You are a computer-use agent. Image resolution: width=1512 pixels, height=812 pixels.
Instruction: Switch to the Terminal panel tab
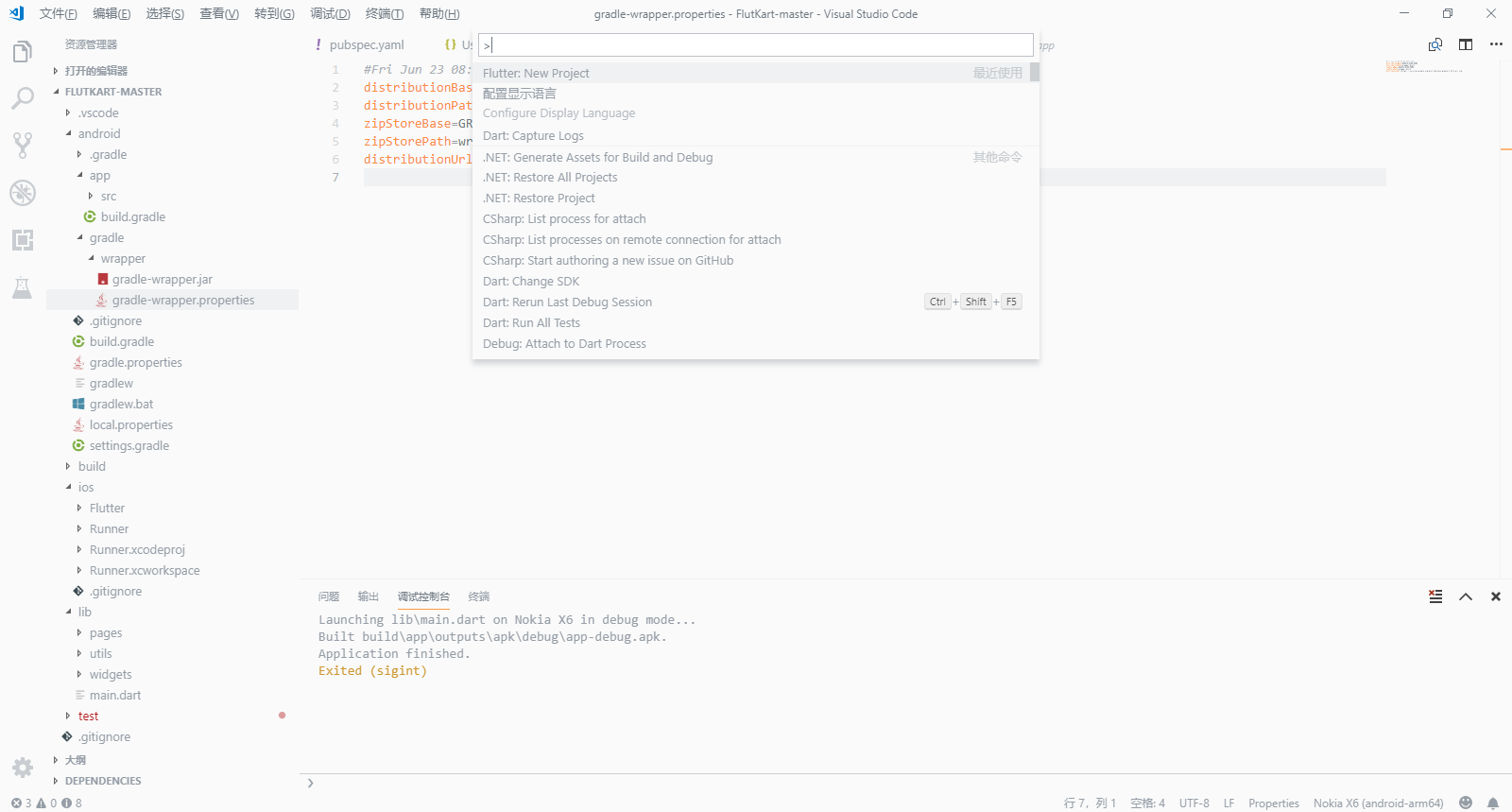pyautogui.click(x=479, y=596)
